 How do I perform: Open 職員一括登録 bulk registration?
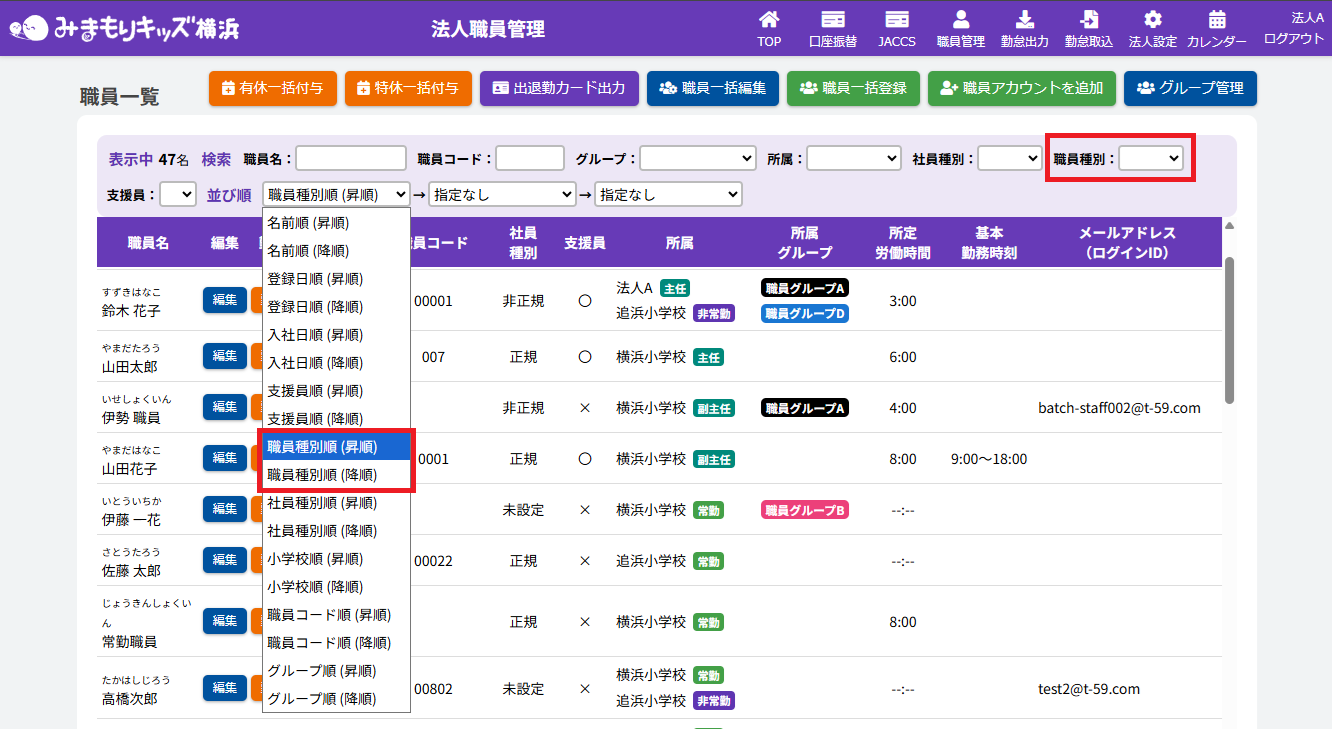click(853, 88)
